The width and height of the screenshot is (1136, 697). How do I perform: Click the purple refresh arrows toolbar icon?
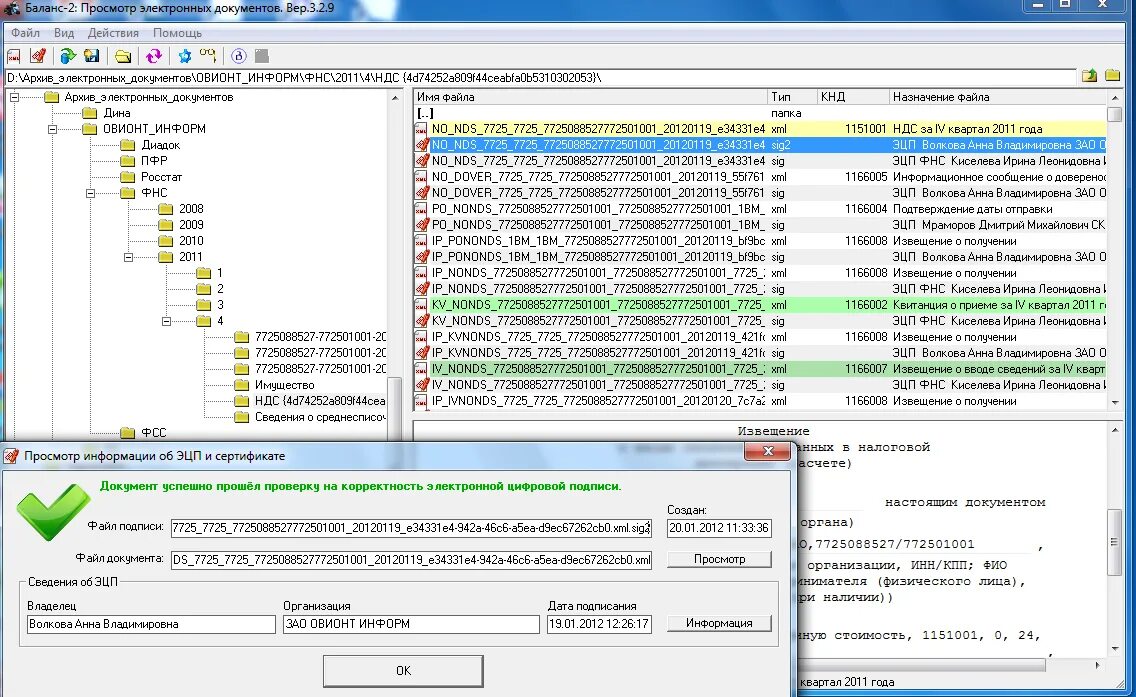click(x=154, y=56)
